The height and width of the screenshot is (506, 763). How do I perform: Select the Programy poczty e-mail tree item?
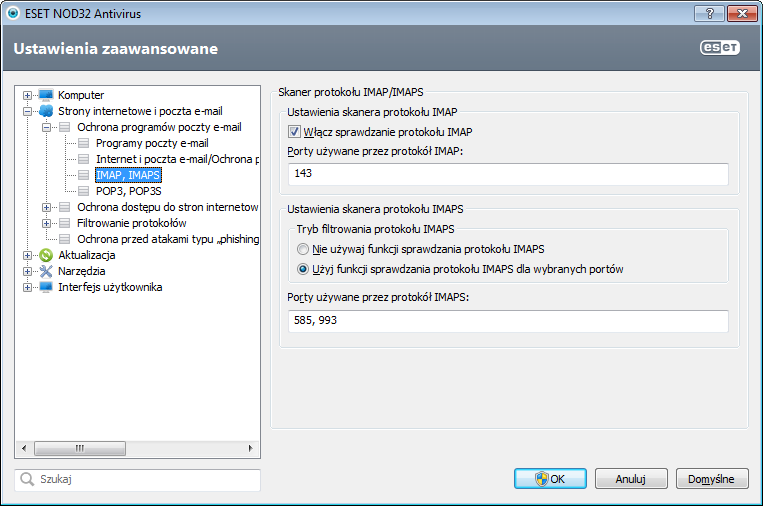[152, 143]
